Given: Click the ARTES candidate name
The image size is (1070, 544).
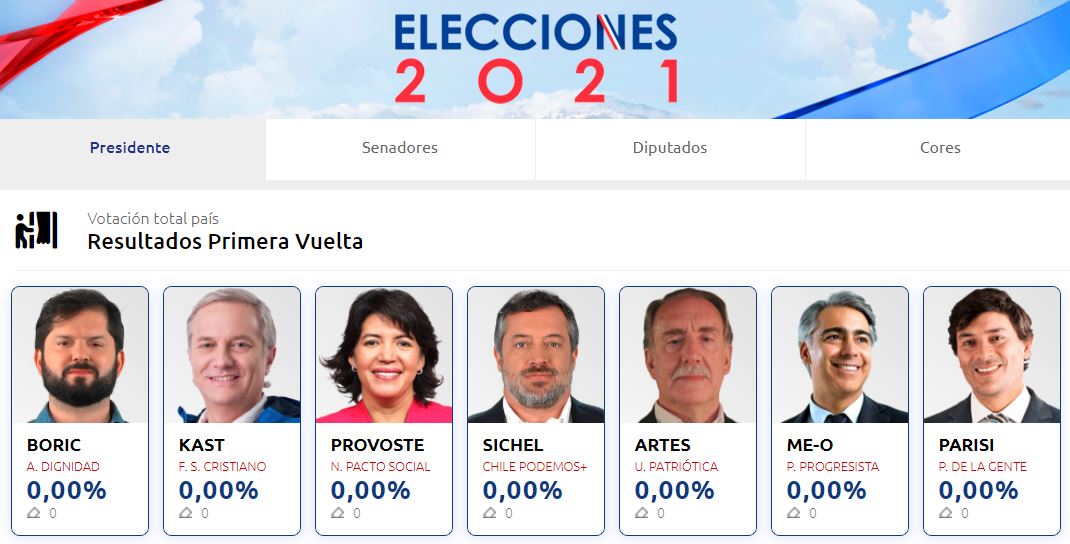Looking at the screenshot, I should pyautogui.click(x=663, y=445).
